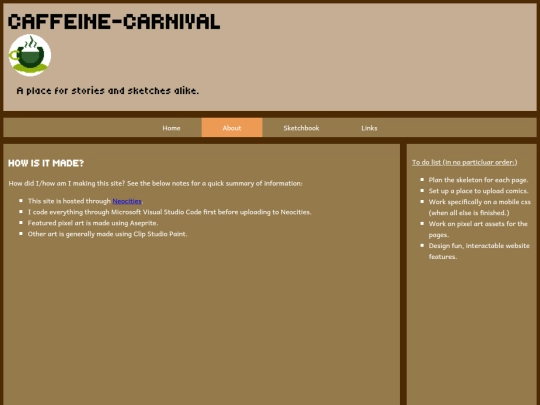The height and width of the screenshot is (405, 540).
Task: Click 'Design fun, interactable website features.'
Action: (x=479, y=251)
